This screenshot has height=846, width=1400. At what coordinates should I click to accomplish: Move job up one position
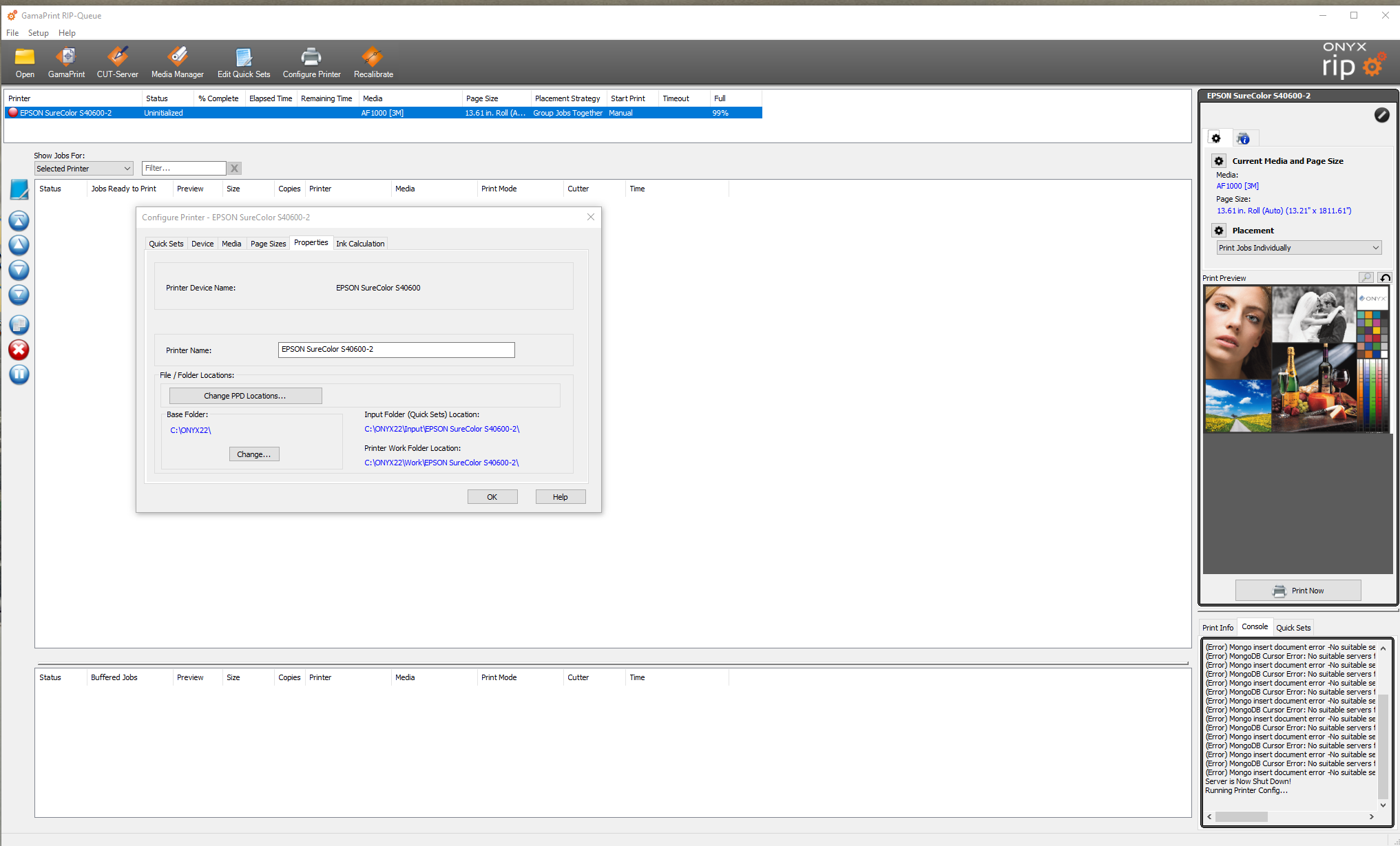coord(19,245)
